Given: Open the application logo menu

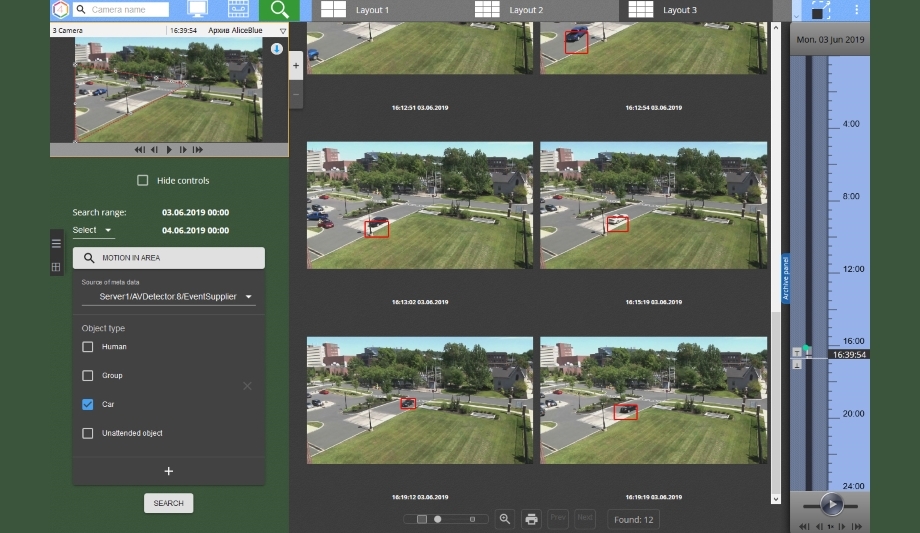Looking at the screenshot, I should coord(60,9).
